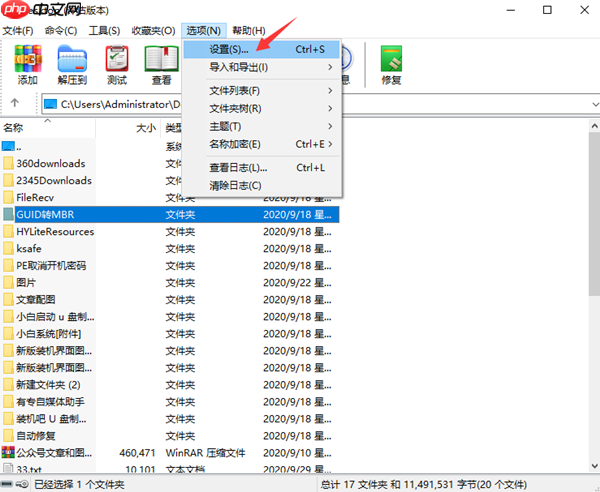Click the HYLiteResources folder icon
The height and width of the screenshot is (492, 600).
point(8,231)
